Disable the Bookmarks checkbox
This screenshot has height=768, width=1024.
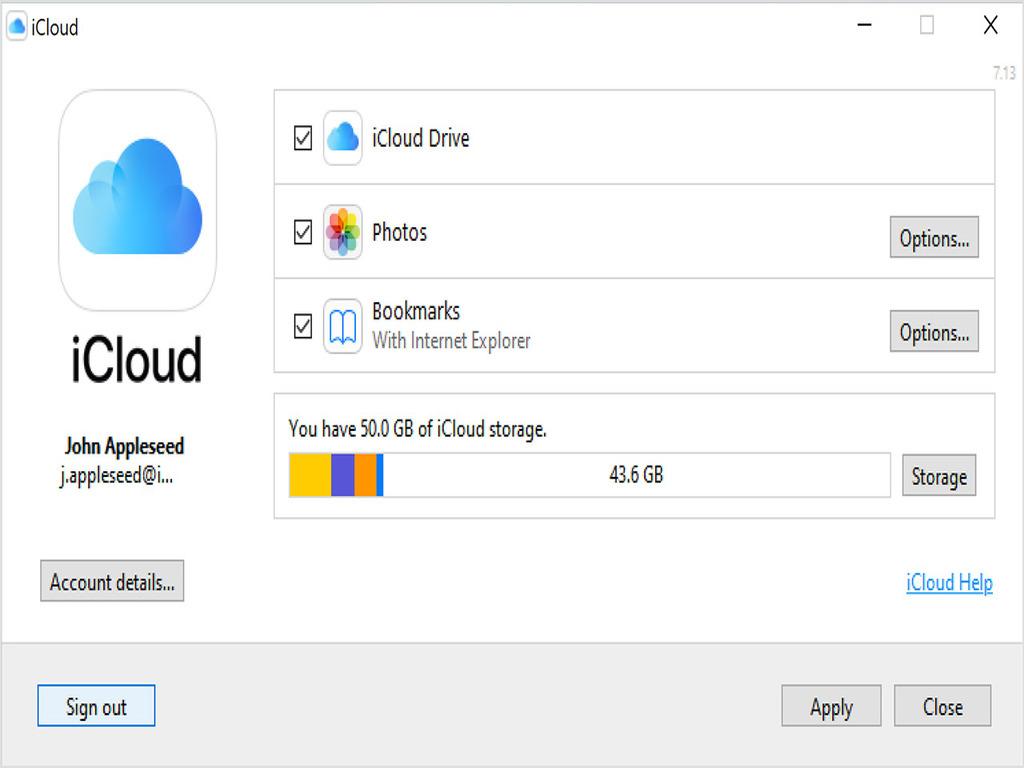point(303,327)
